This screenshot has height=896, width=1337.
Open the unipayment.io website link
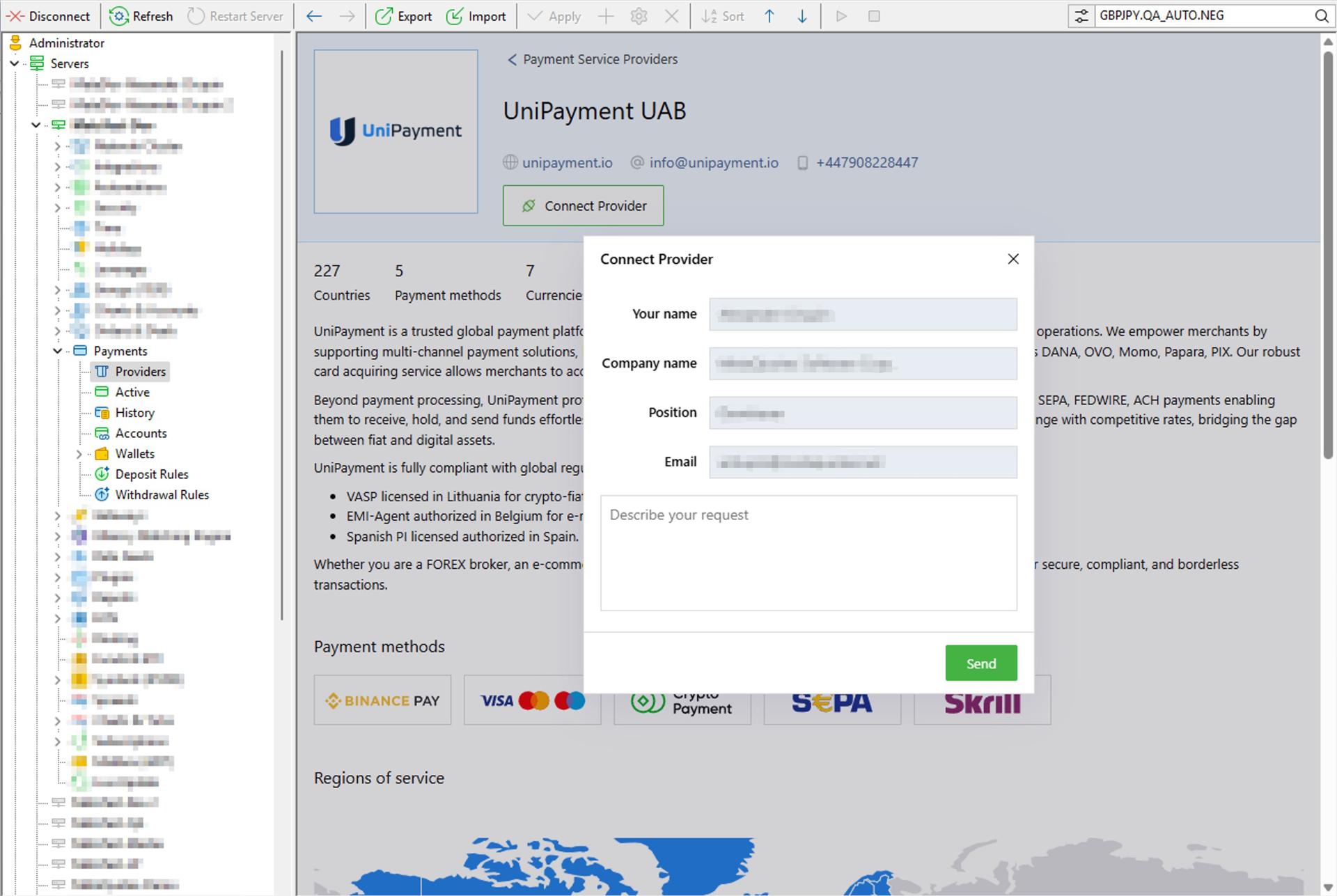point(567,162)
